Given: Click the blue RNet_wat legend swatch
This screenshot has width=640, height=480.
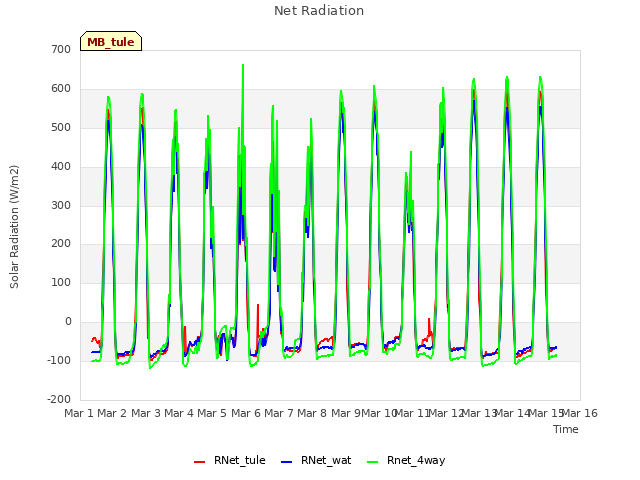Looking at the screenshot, I should pos(287,462).
